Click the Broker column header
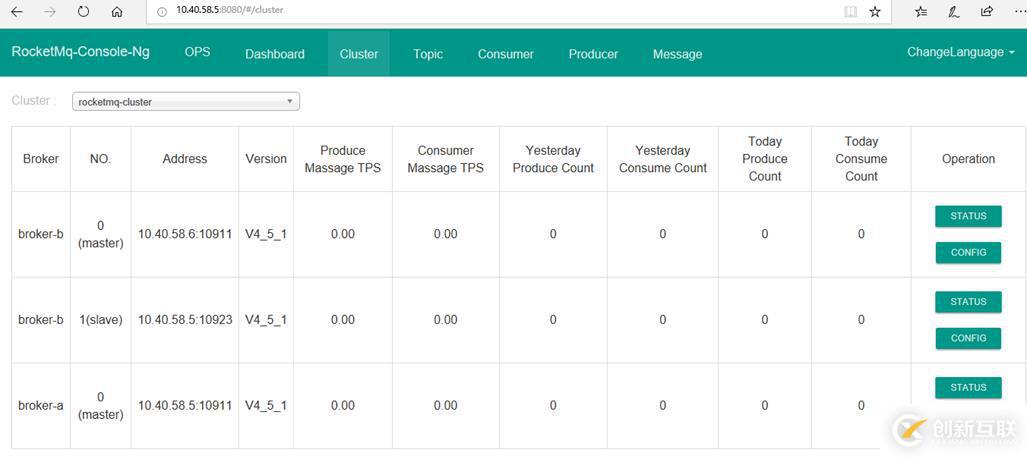The image size is (1027, 459). point(41,159)
